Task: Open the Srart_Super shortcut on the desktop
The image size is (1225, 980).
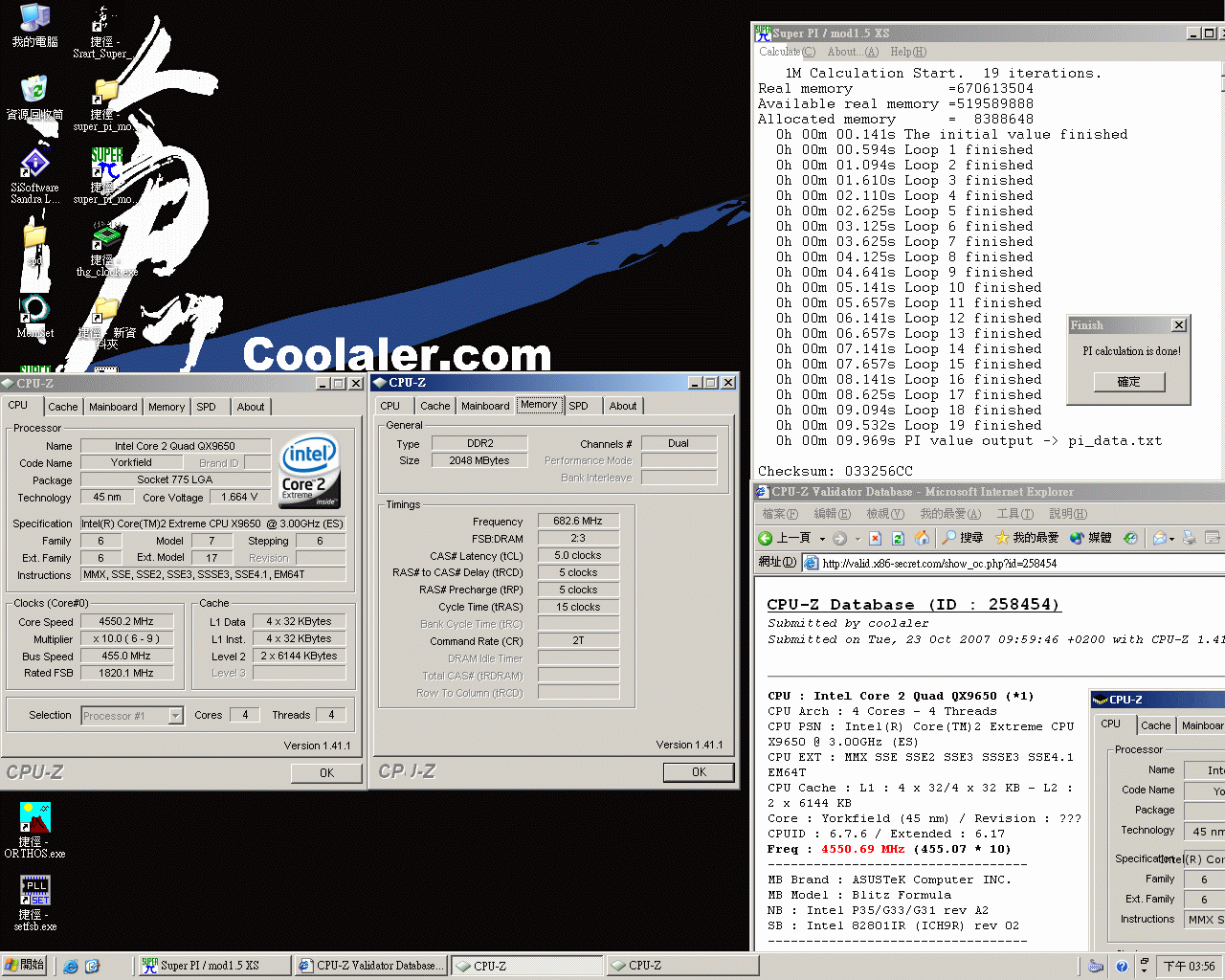Action: [101, 32]
